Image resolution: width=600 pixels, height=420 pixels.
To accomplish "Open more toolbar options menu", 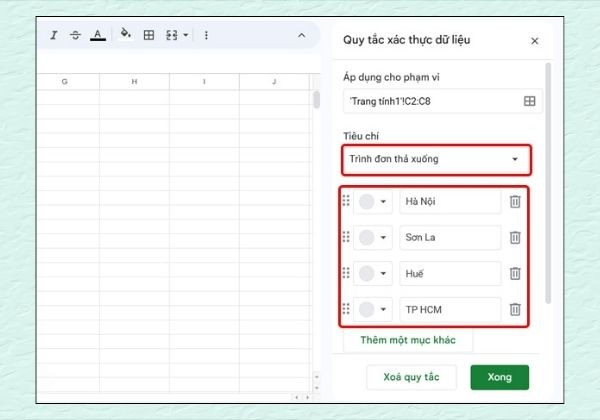I will [x=206, y=35].
